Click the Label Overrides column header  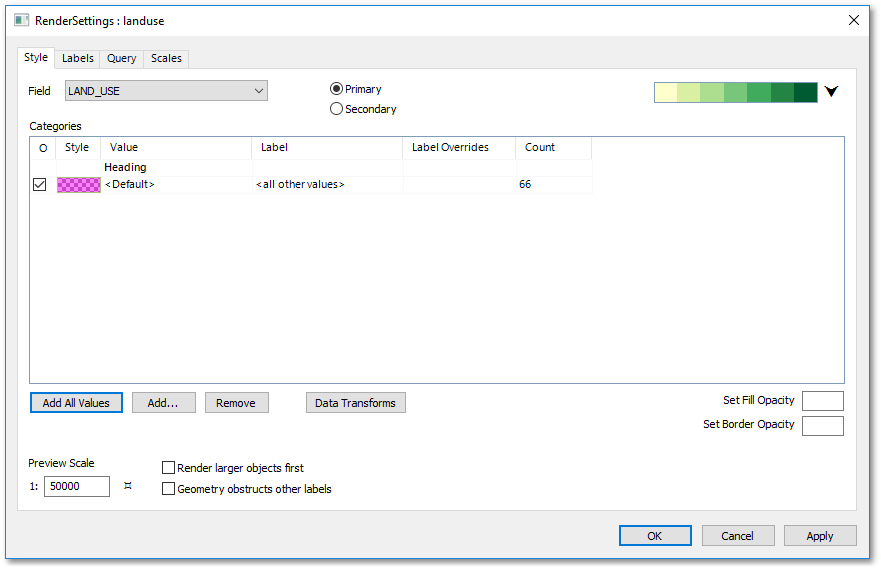coord(459,147)
